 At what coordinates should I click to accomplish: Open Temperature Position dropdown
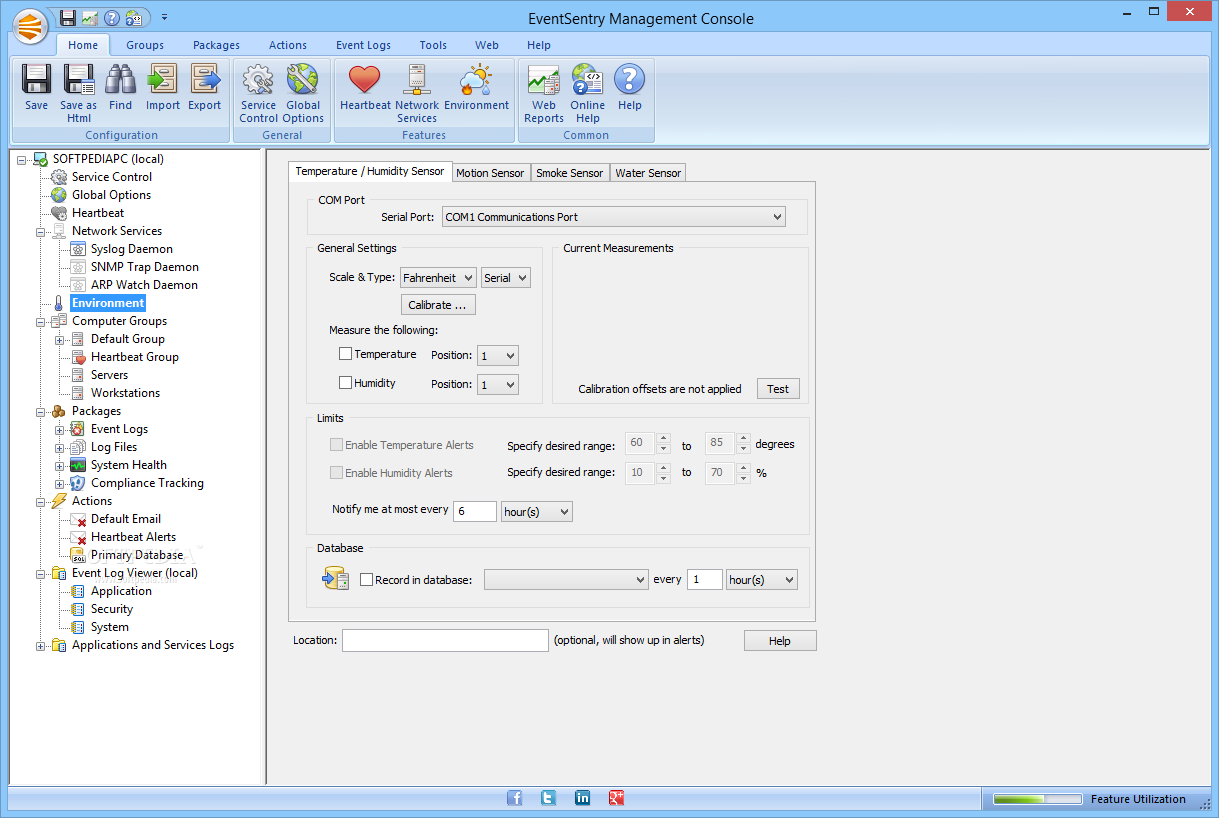[498, 355]
